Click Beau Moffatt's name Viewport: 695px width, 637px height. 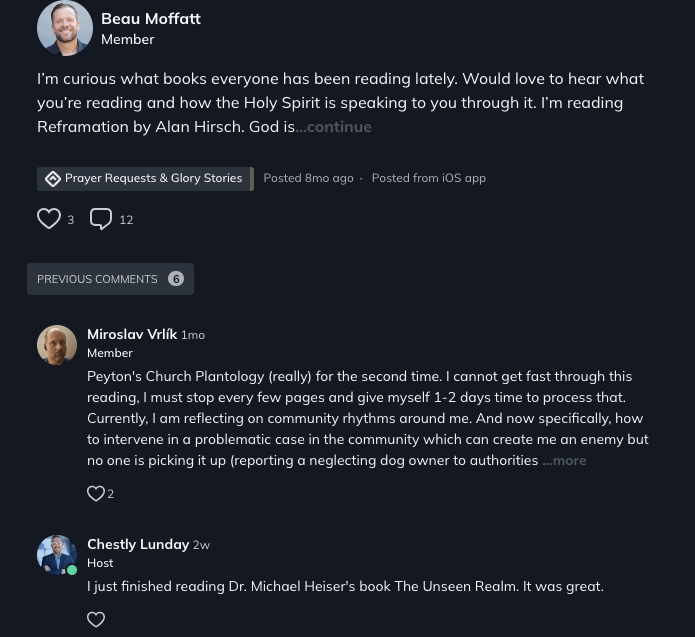[x=151, y=18]
